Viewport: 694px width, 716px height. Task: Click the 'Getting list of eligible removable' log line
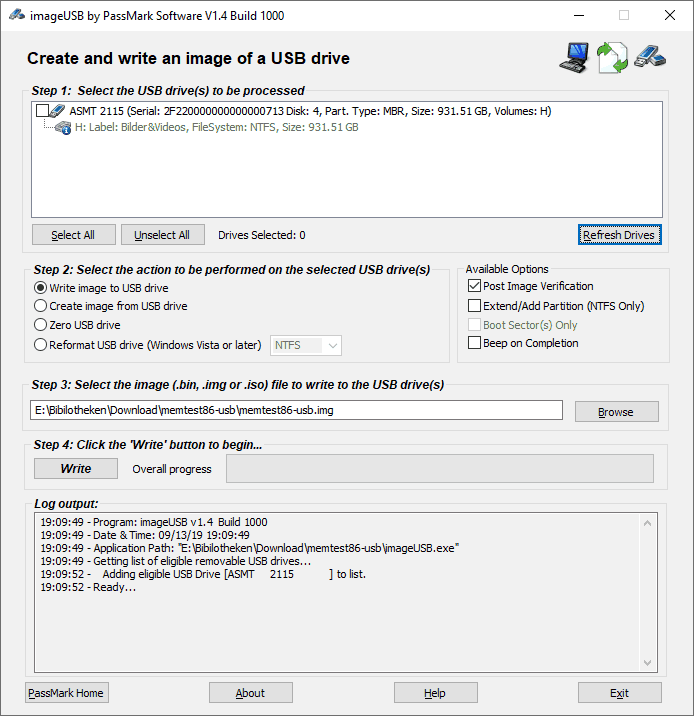coord(175,561)
